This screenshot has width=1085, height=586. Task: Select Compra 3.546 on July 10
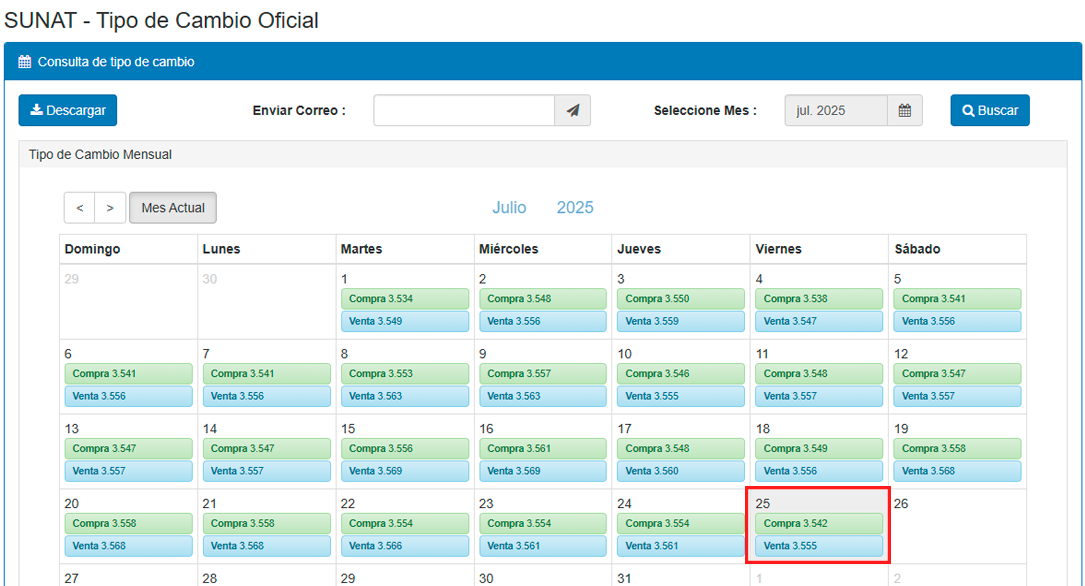pos(681,374)
